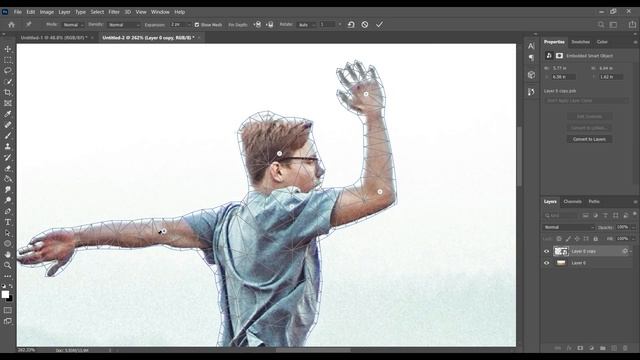Open the Density dropdown
Screen dimensions: 640x360
click(x=123, y=25)
